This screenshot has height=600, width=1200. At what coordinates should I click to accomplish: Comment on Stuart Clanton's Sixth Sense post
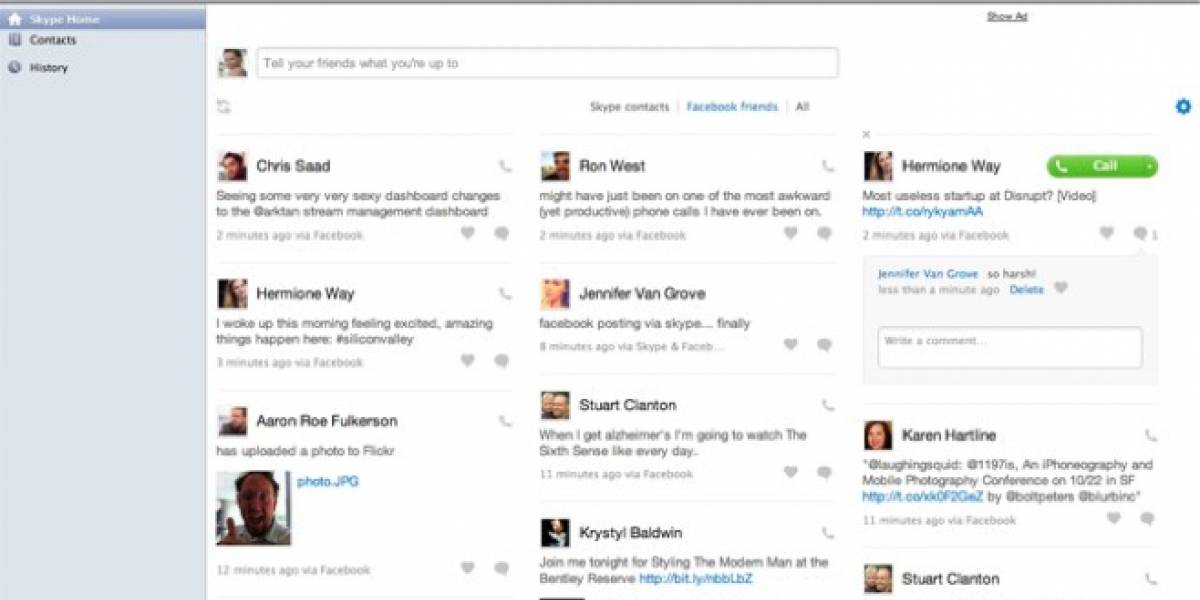[824, 472]
